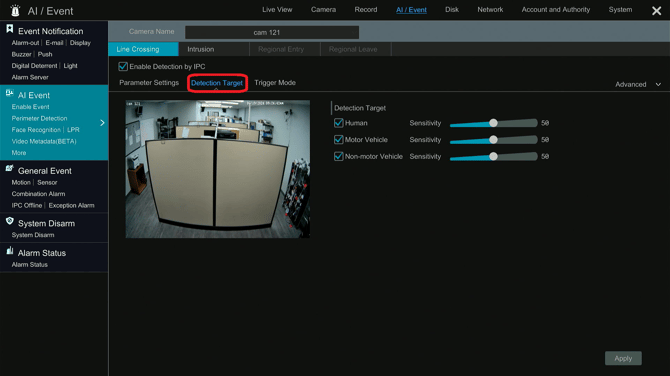
Task: Open Exception Alarm settings
Action: point(71,206)
